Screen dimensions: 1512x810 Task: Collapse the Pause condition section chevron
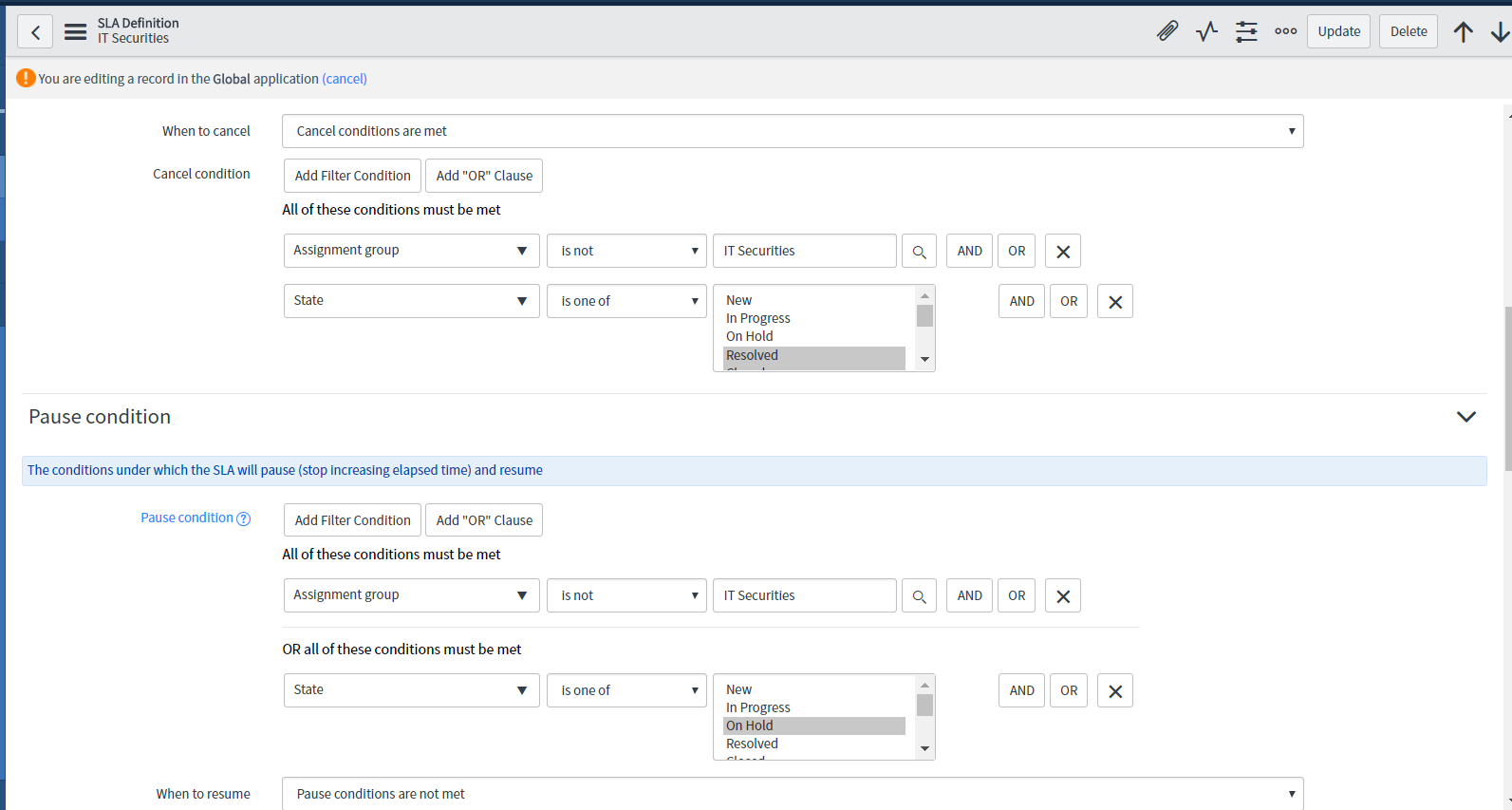pos(1466,417)
